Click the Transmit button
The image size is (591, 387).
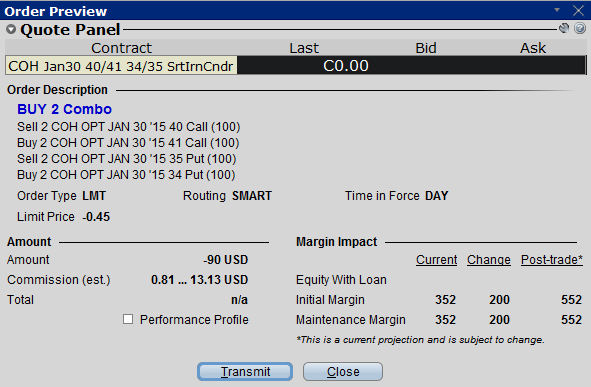[245, 372]
